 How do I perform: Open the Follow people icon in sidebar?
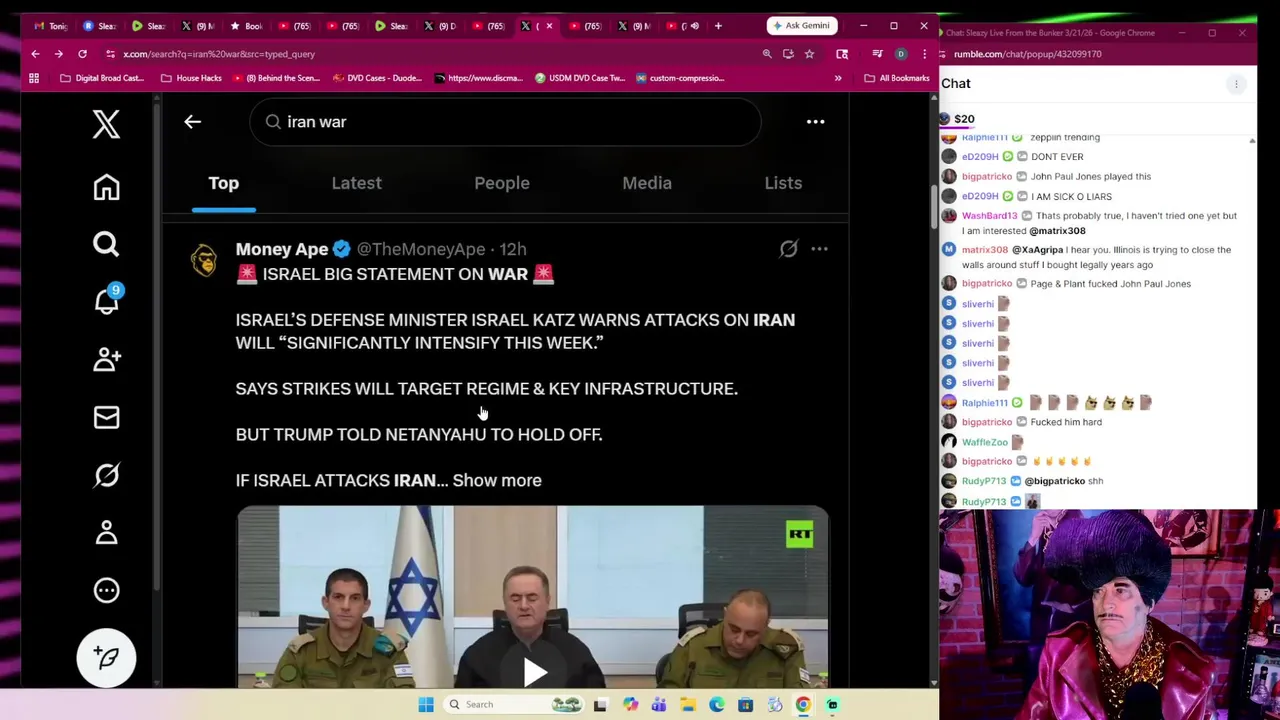[106, 359]
